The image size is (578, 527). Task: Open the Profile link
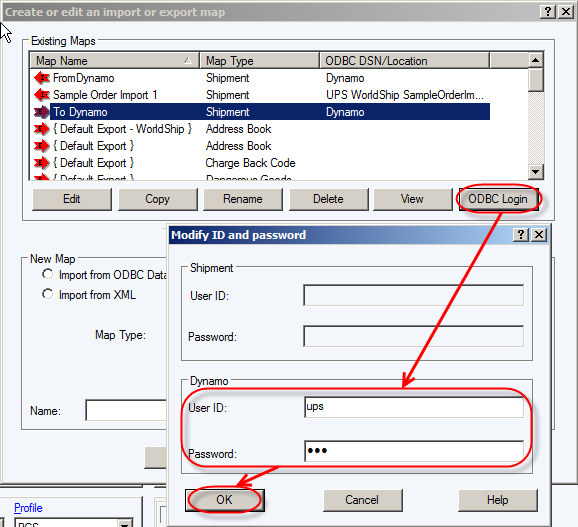(x=28, y=508)
